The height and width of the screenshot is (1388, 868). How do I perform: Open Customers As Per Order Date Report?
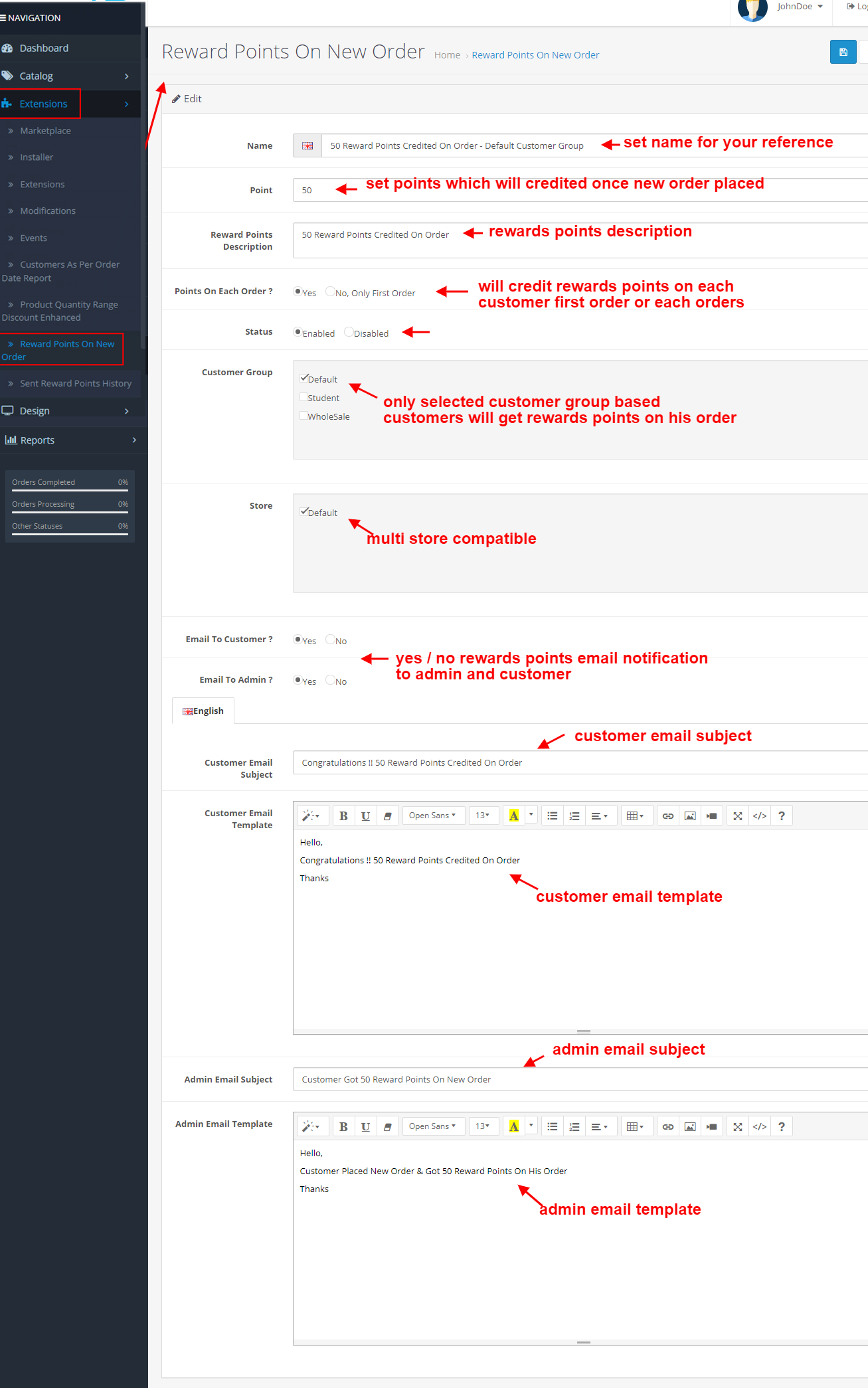[x=60, y=271]
